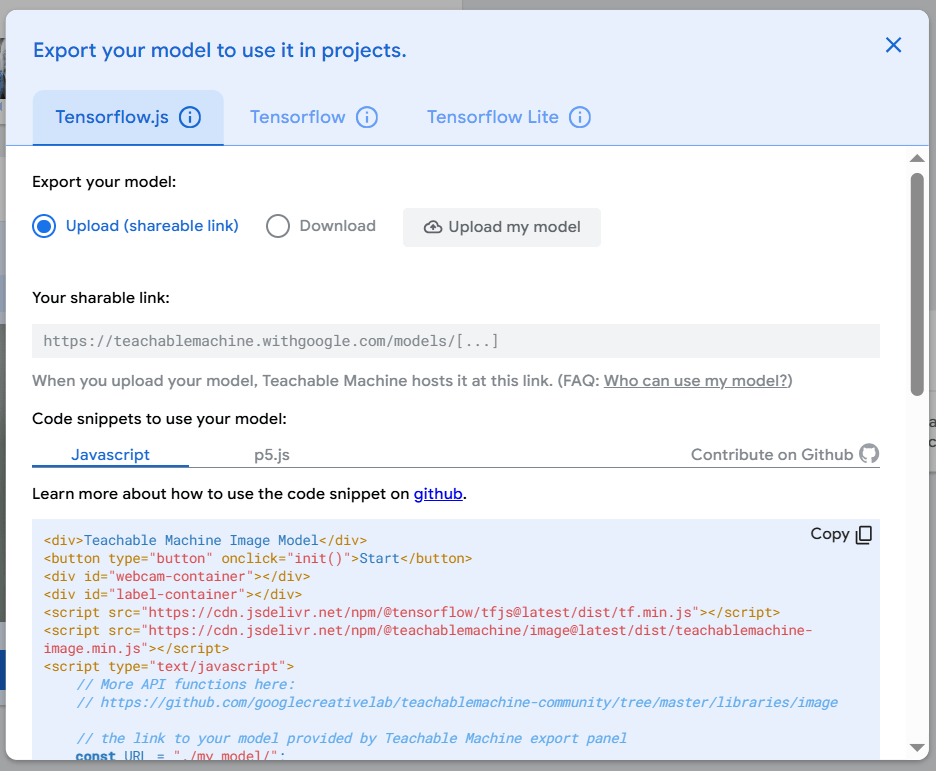Click the info icon next to Tensorflow Lite
Viewport: 936px width, 771px height.
(580, 117)
